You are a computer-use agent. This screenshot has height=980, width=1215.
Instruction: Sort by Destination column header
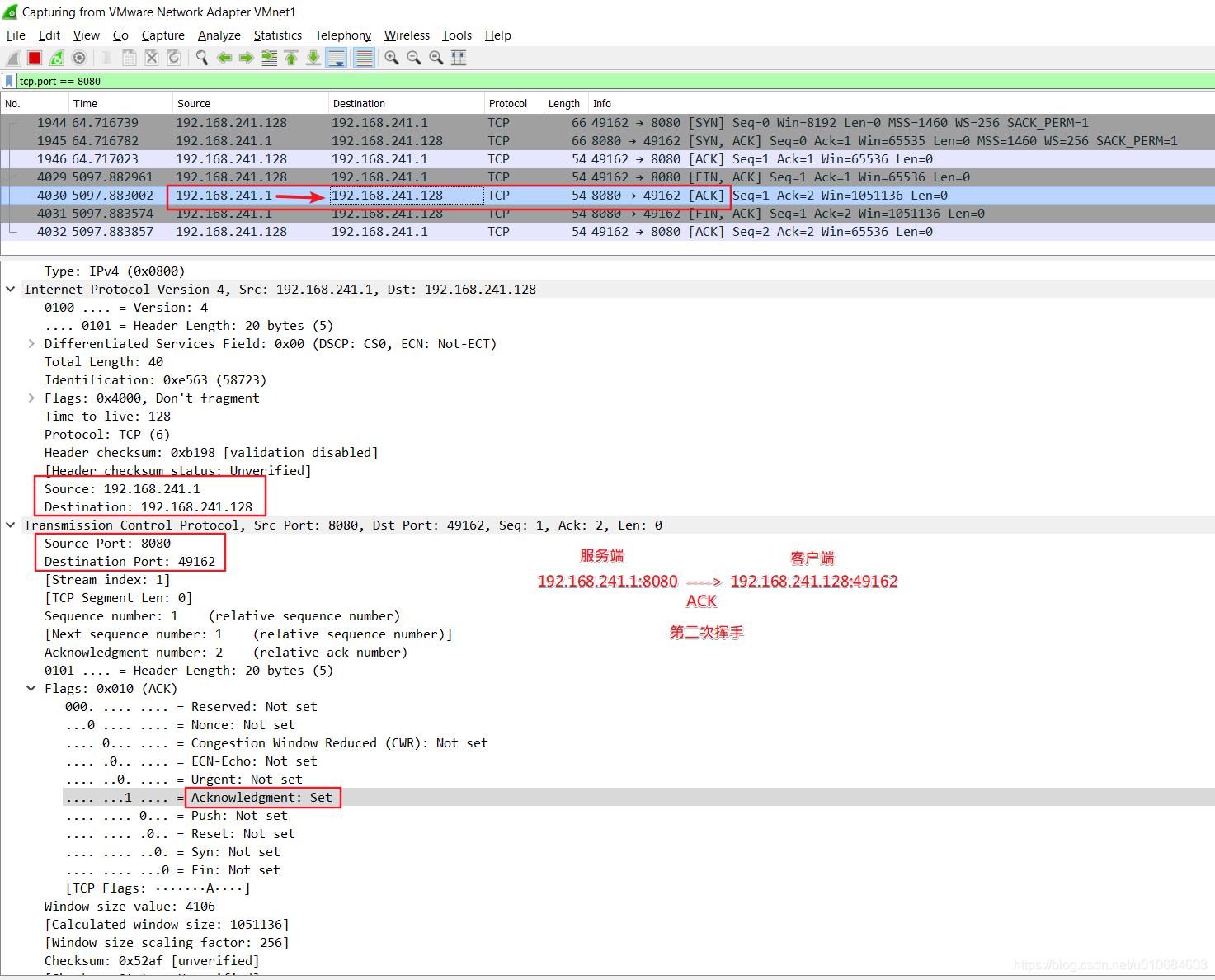pyautogui.click(x=406, y=104)
